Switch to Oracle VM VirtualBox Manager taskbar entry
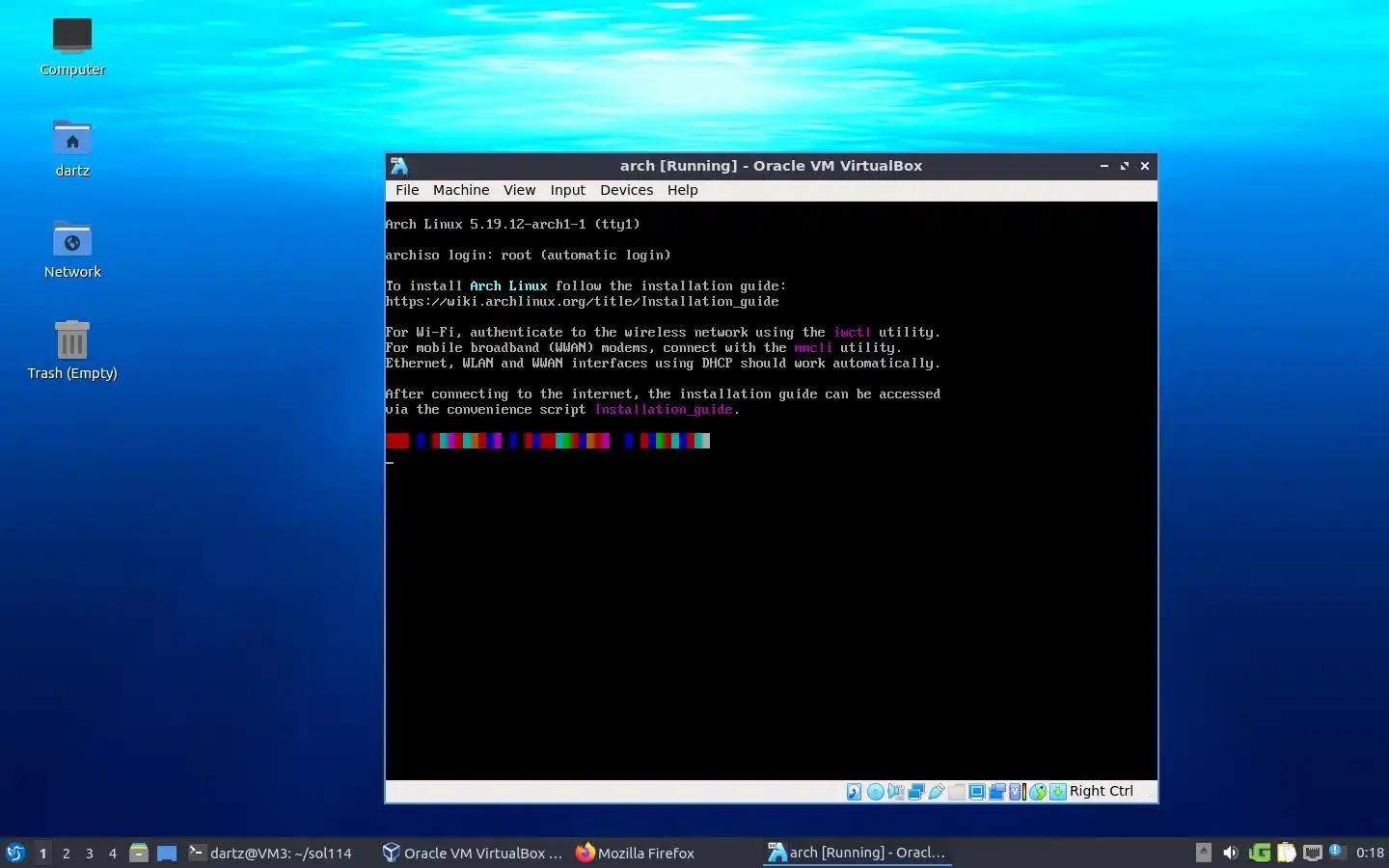 tap(472, 853)
